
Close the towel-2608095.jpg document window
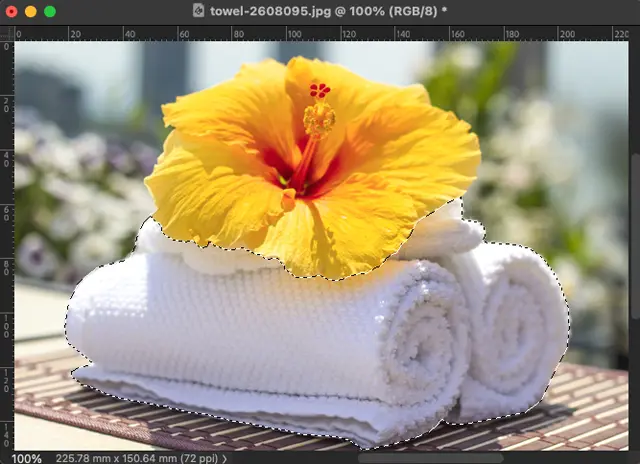click(x=11, y=11)
